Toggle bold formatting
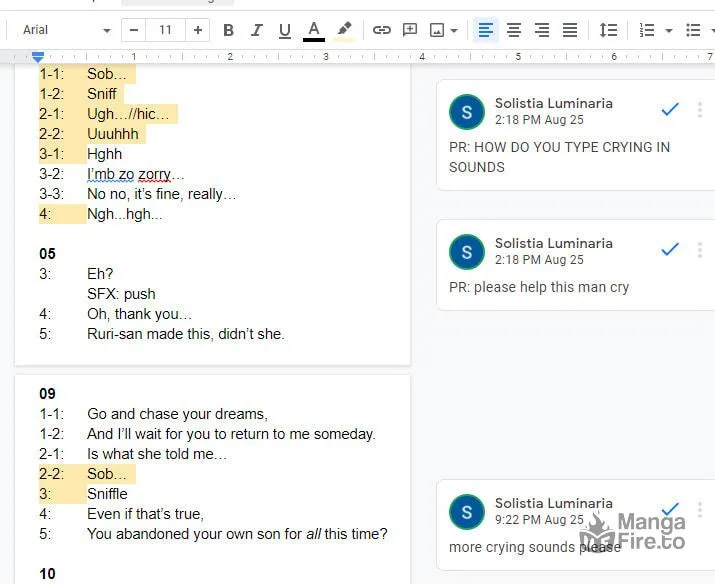This screenshot has width=715, height=584. pyautogui.click(x=228, y=30)
